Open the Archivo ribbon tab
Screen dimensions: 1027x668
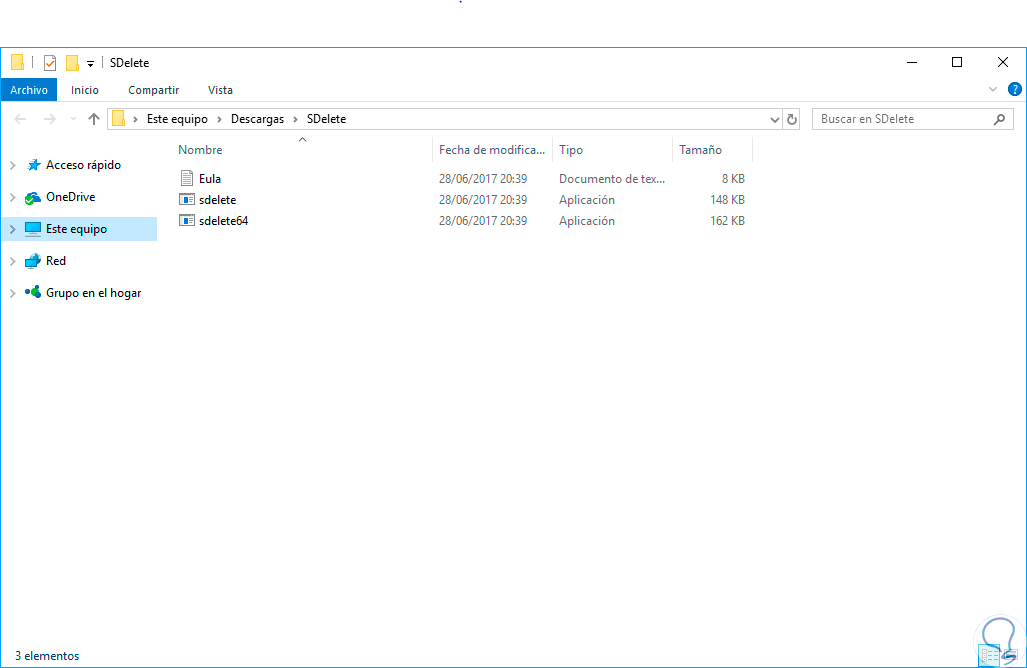coord(29,90)
